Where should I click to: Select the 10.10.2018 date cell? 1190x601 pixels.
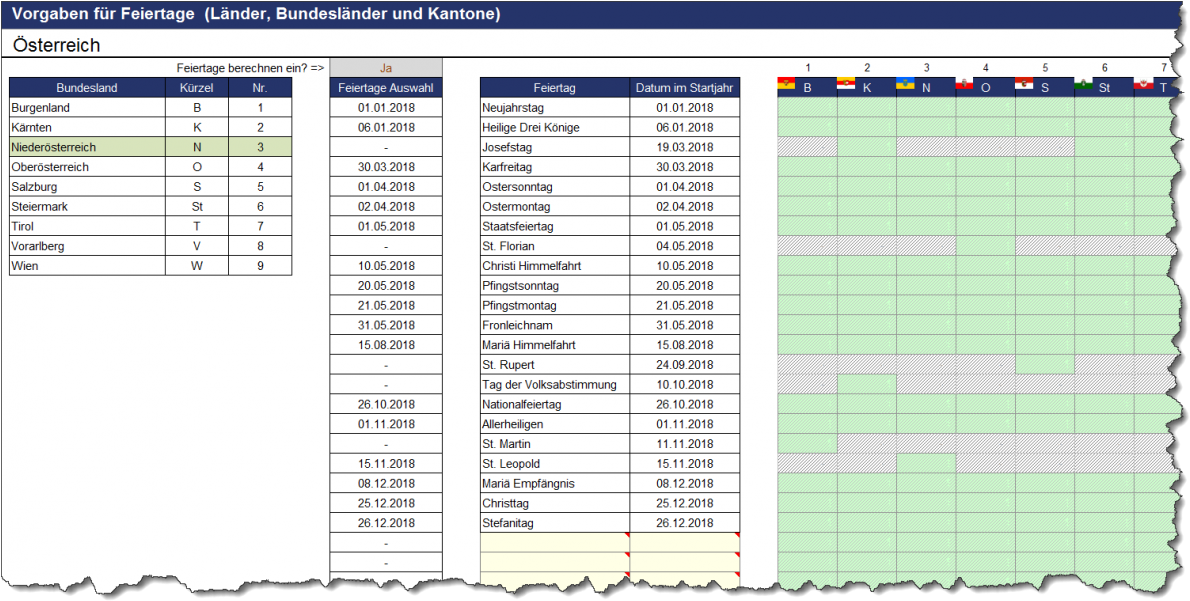click(685, 384)
